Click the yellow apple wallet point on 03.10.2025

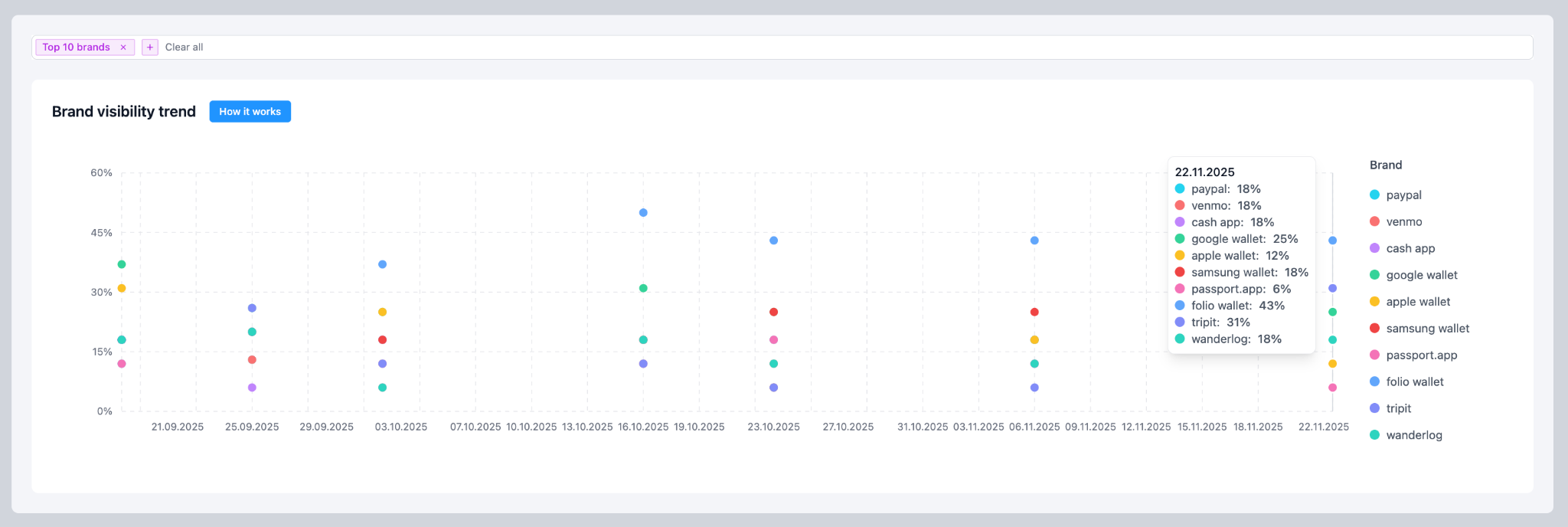click(383, 312)
